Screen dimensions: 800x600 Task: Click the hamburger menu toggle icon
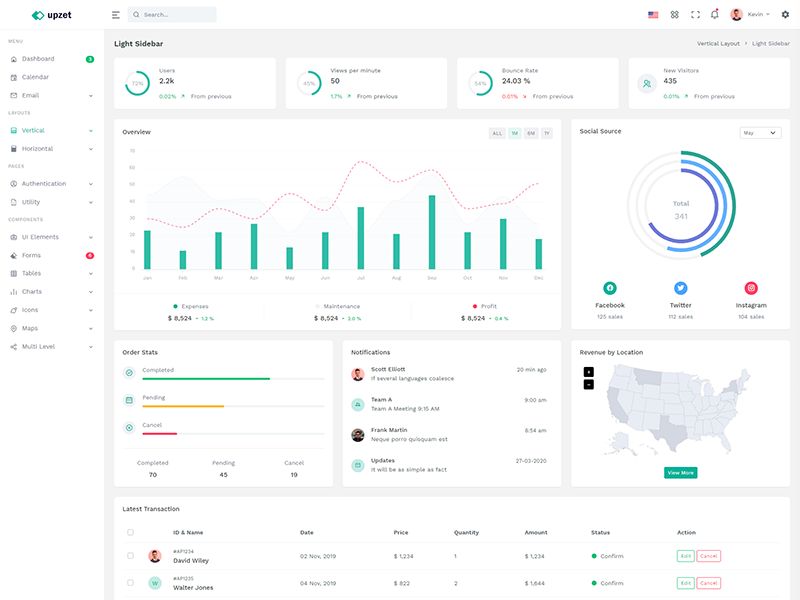(116, 15)
